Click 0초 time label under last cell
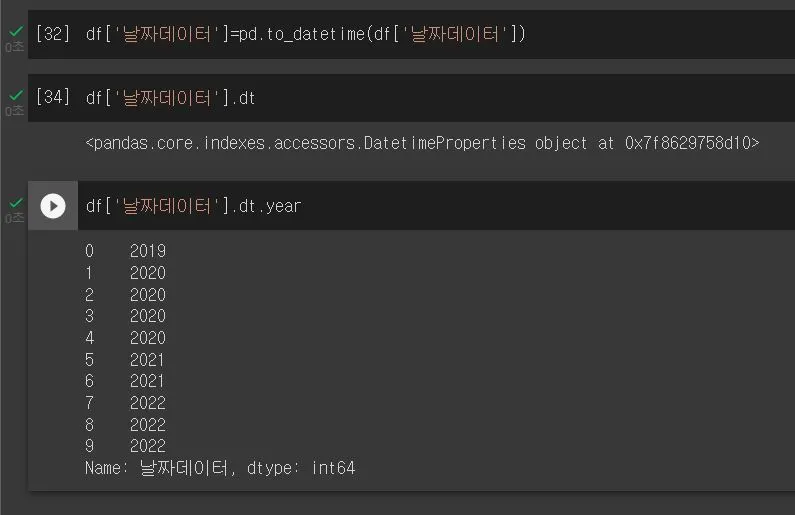Image resolution: width=795 pixels, height=515 pixels. point(15,217)
